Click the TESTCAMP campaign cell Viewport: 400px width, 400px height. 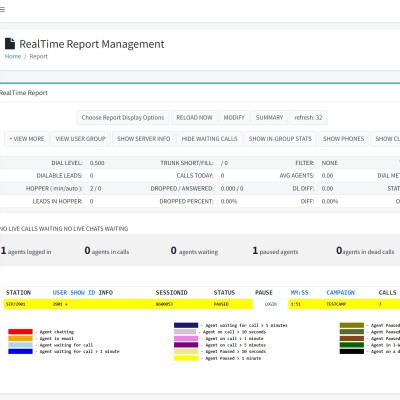336,304
